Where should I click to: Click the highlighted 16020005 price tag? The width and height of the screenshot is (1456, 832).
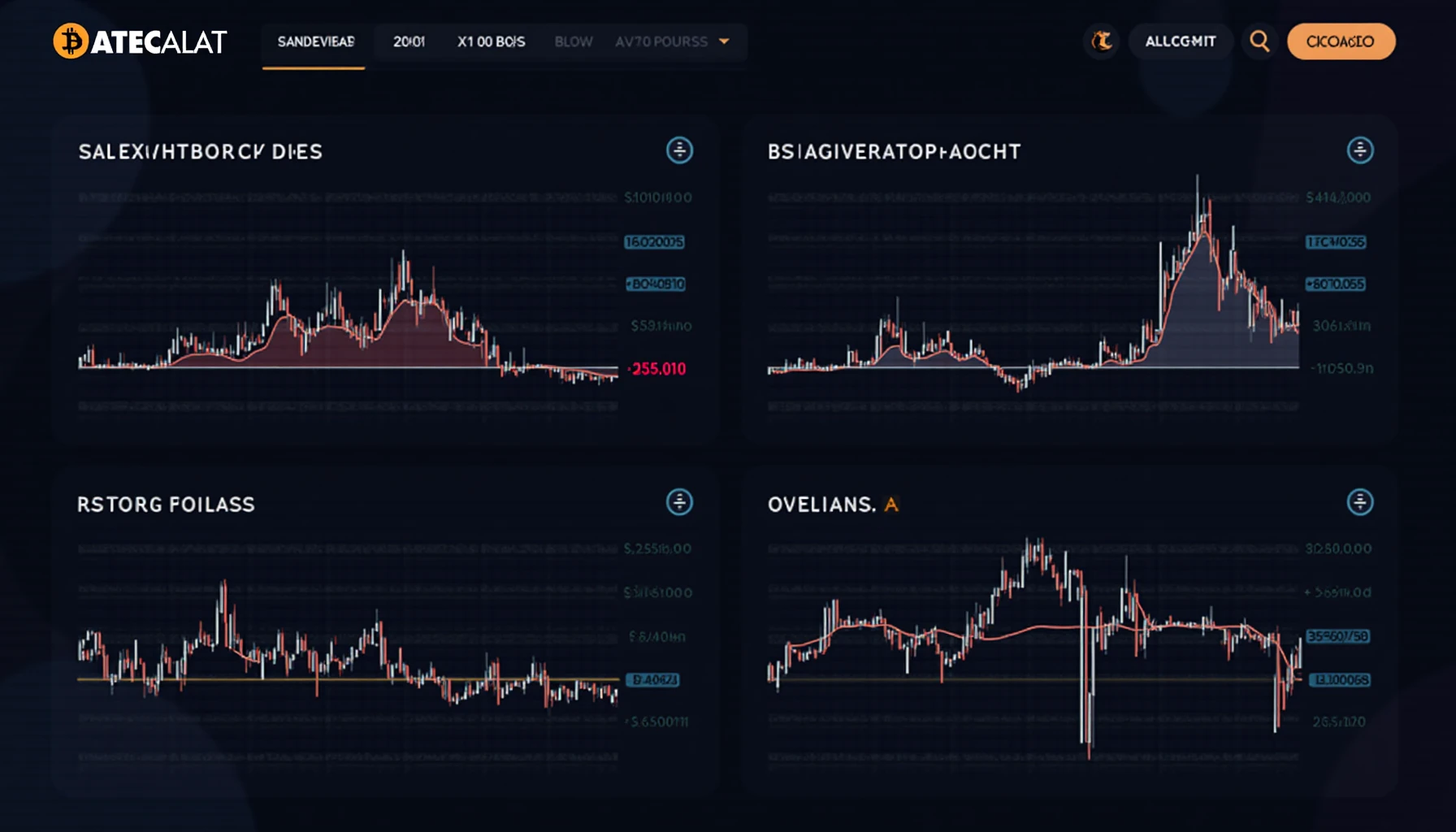(x=654, y=242)
